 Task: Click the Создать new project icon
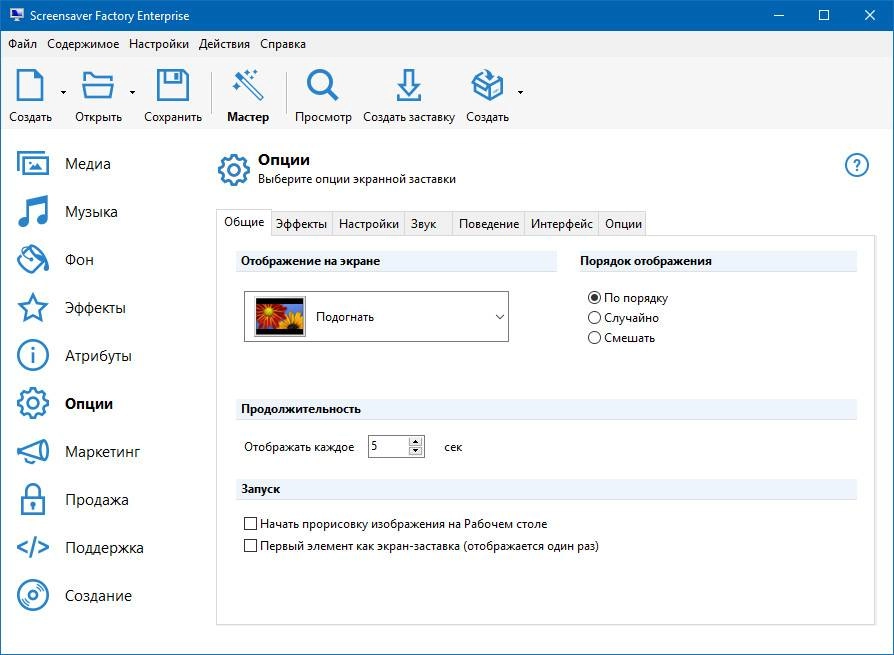30,85
